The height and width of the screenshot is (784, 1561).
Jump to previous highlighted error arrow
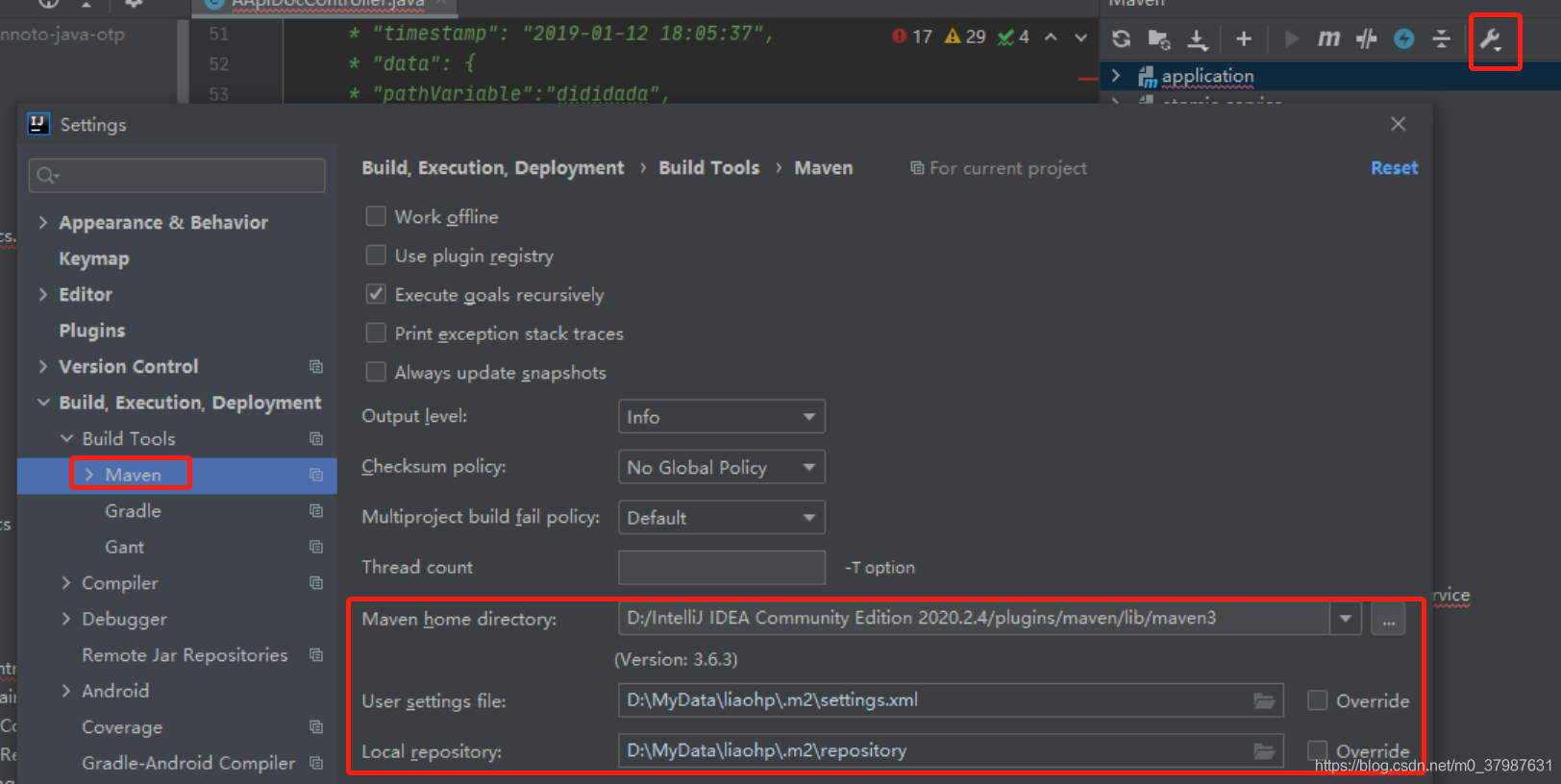(x=1051, y=37)
